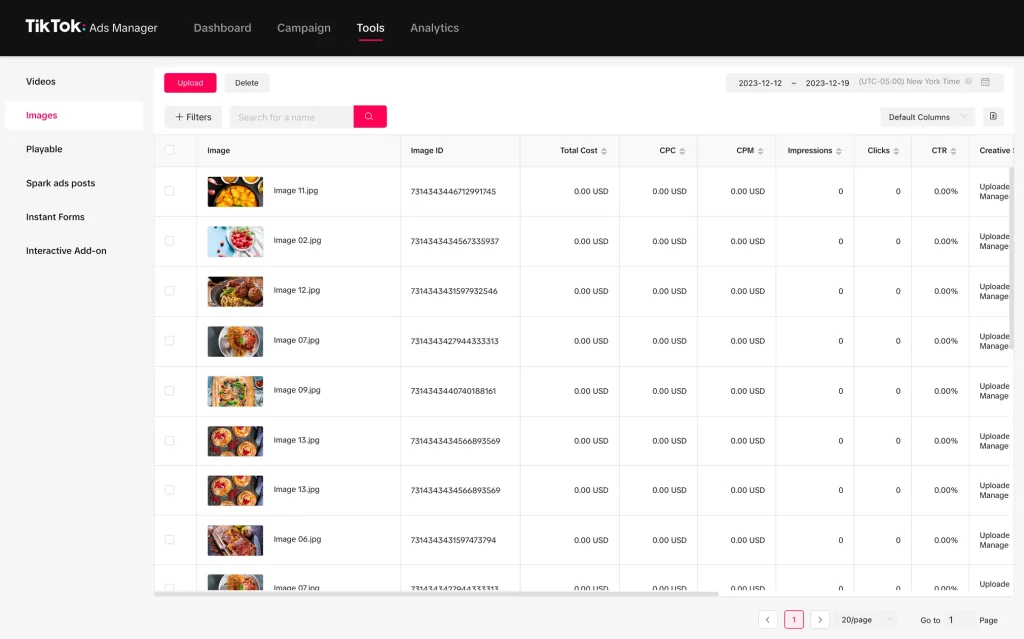Click the time zone info icon
Image resolution: width=1024 pixels, height=639 pixels.
click(968, 82)
